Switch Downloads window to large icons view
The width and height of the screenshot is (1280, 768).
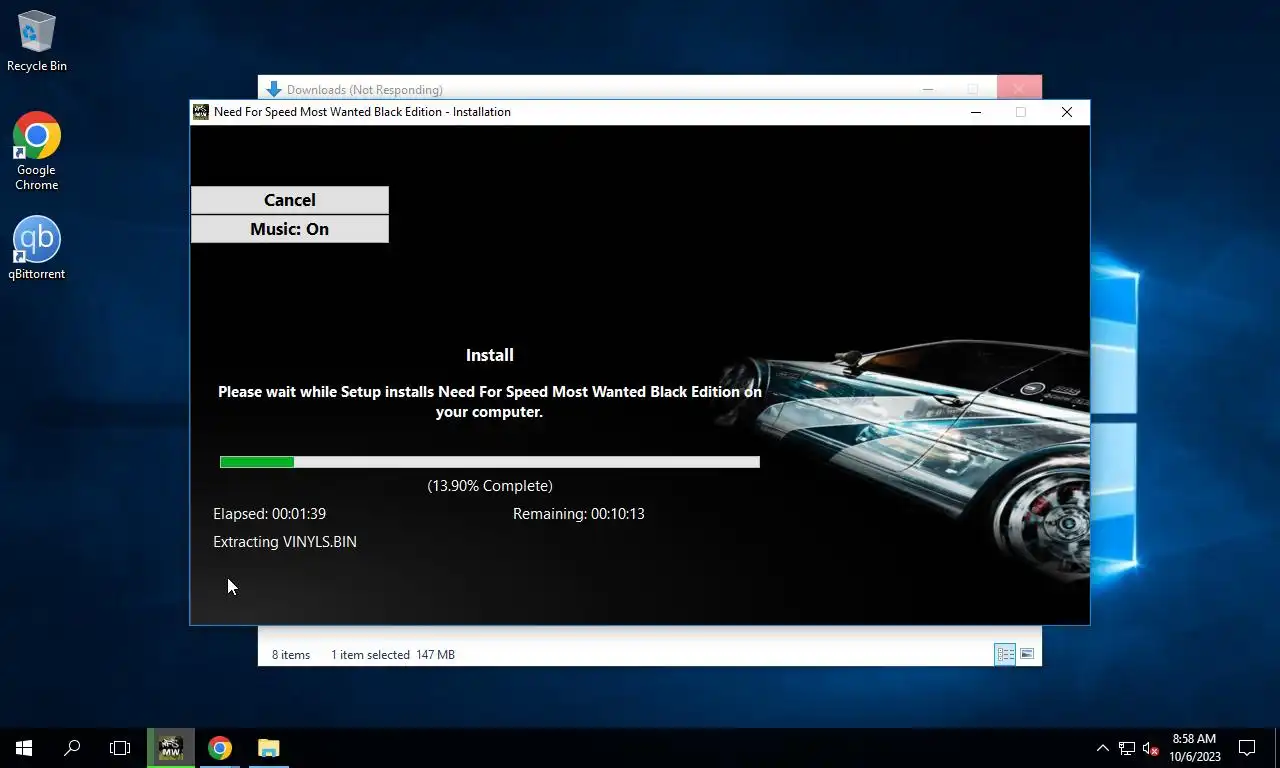pyautogui.click(x=1027, y=654)
